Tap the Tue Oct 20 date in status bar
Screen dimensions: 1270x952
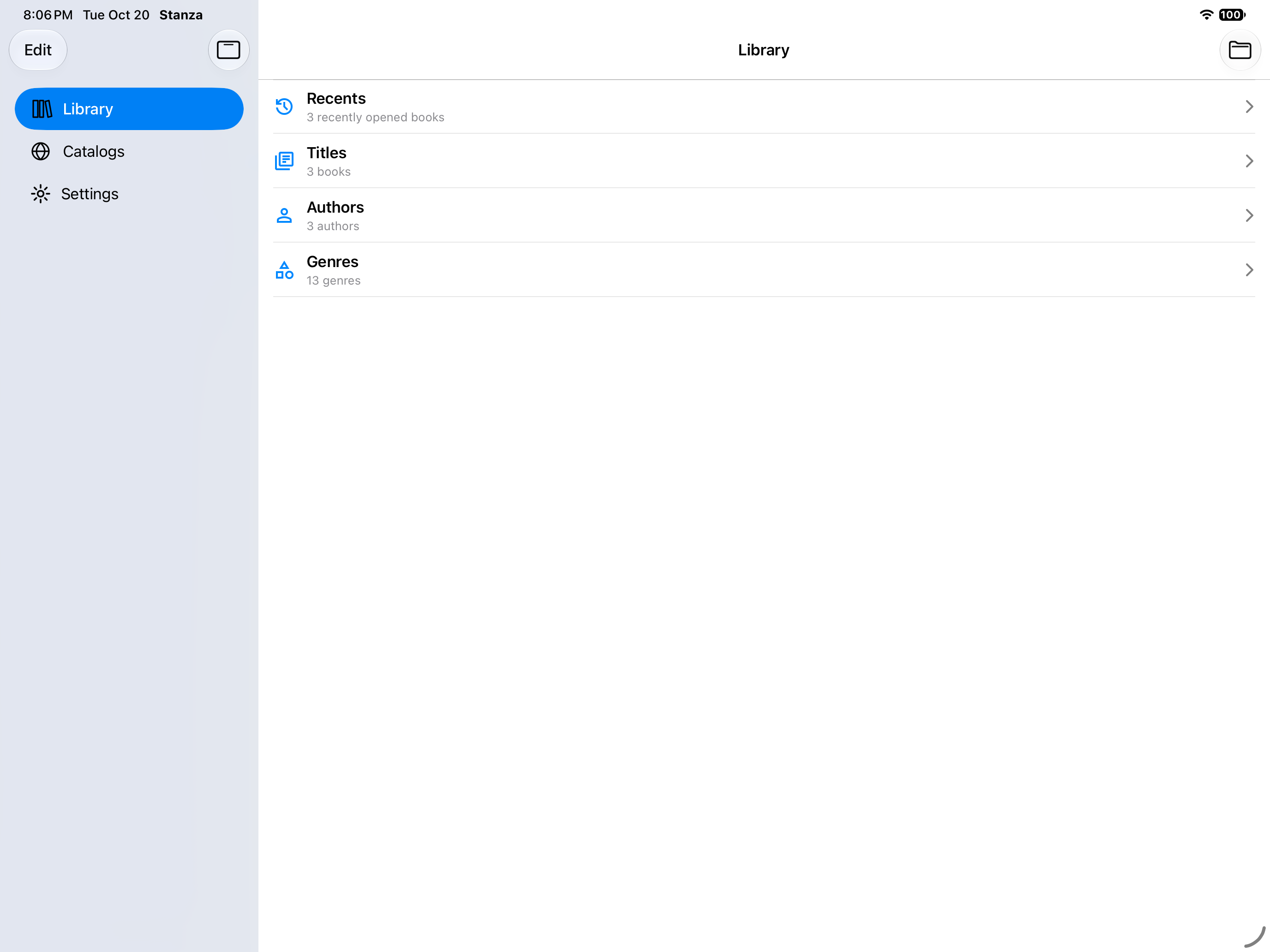point(116,15)
